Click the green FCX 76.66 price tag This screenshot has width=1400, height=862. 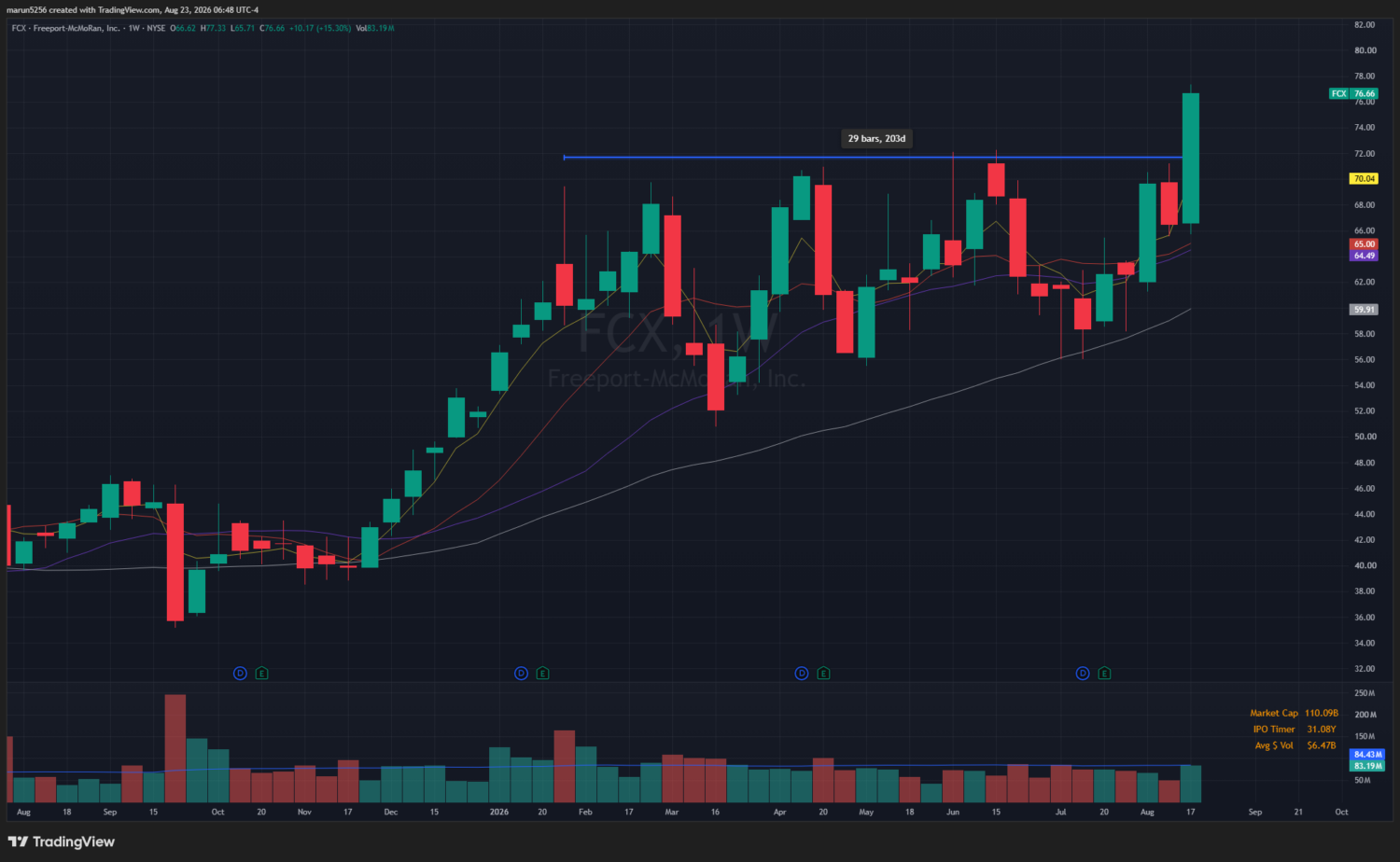point(1353,93)
